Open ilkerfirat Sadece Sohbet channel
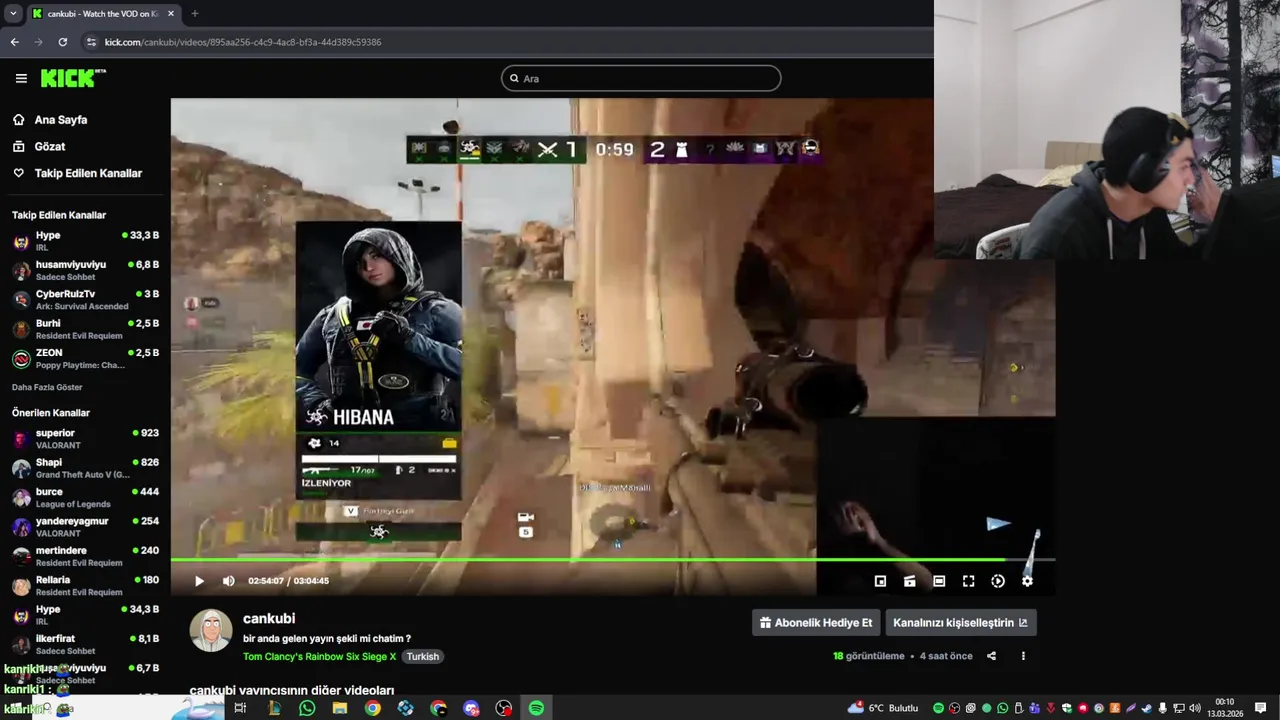This screenshot has width=1280, height=720. coord(85,644)
